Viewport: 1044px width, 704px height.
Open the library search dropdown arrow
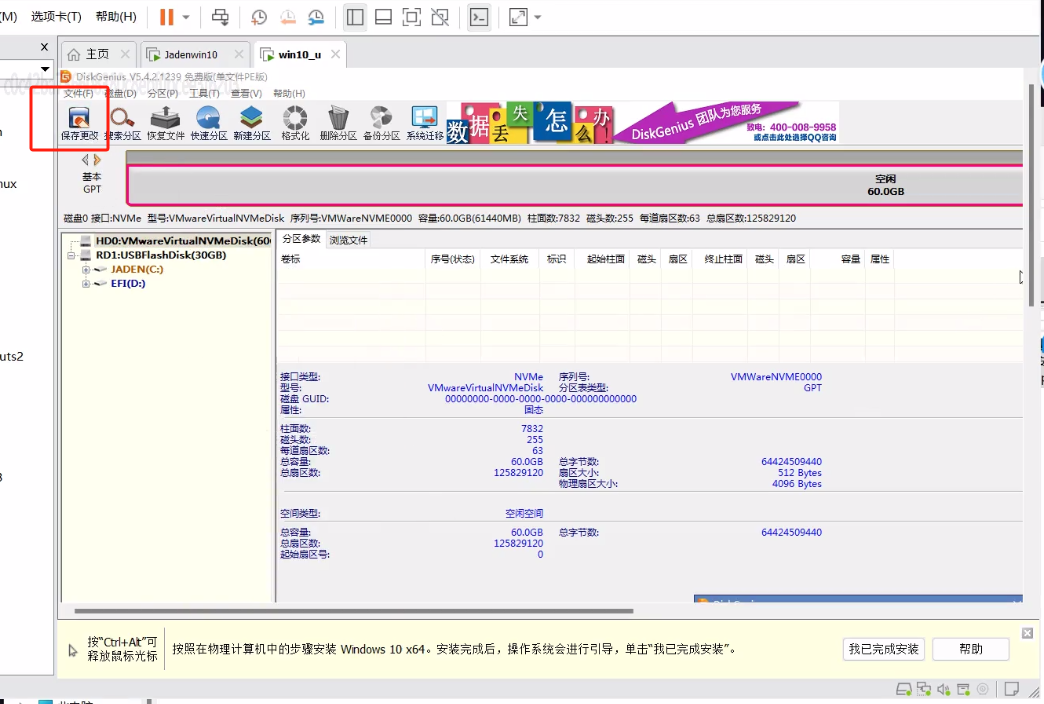tap(45, 69)
